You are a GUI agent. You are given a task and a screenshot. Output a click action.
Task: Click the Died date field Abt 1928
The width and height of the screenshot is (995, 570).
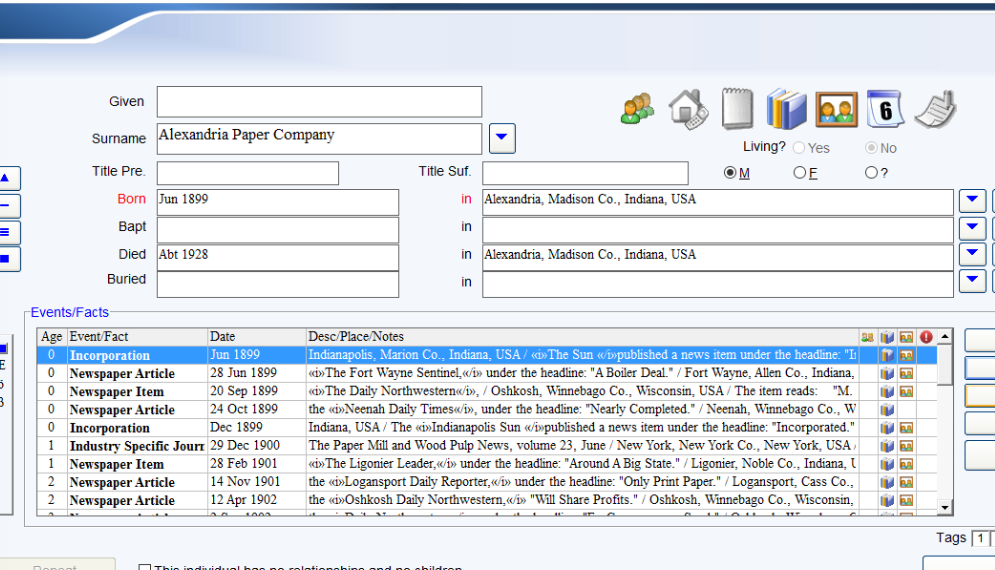(x=278, y=257)
